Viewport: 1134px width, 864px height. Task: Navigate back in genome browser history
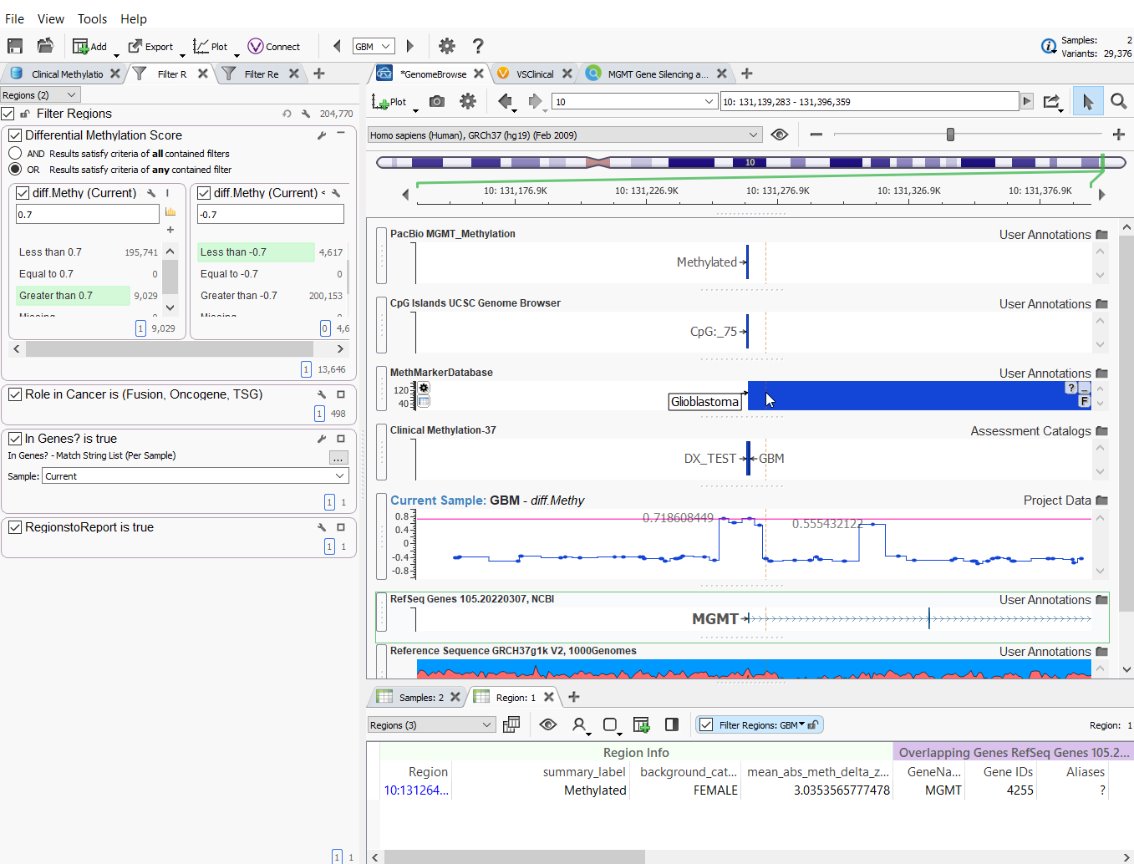pos(505,102)
